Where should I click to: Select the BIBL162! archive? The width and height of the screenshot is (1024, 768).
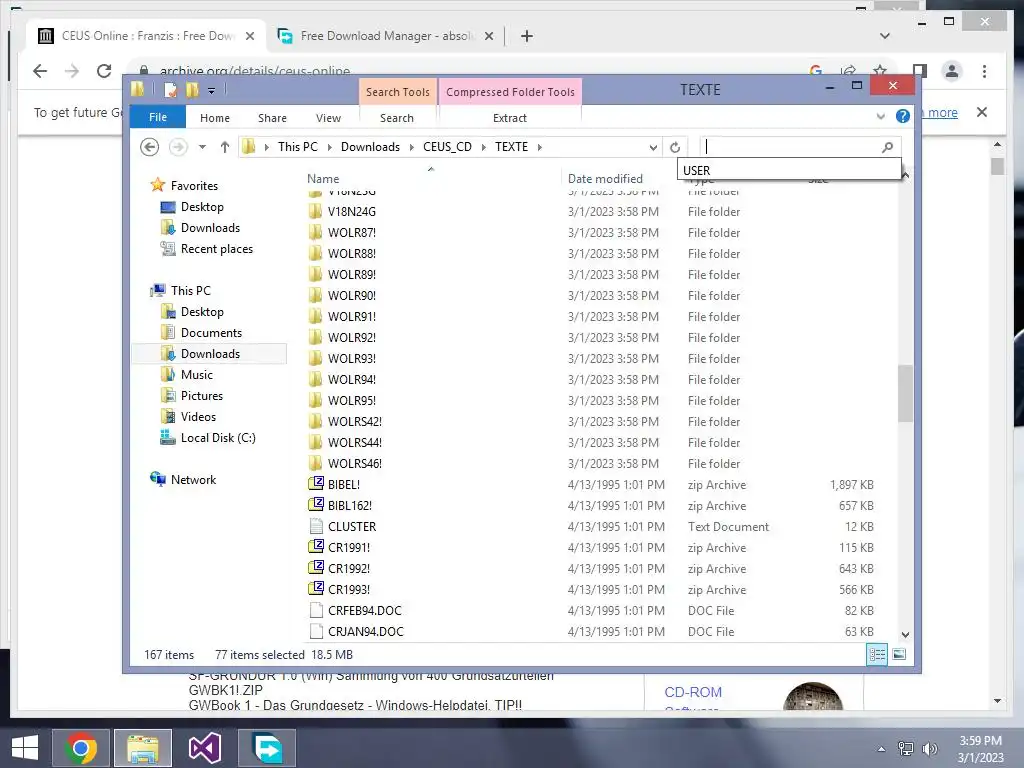pos(349,505)
